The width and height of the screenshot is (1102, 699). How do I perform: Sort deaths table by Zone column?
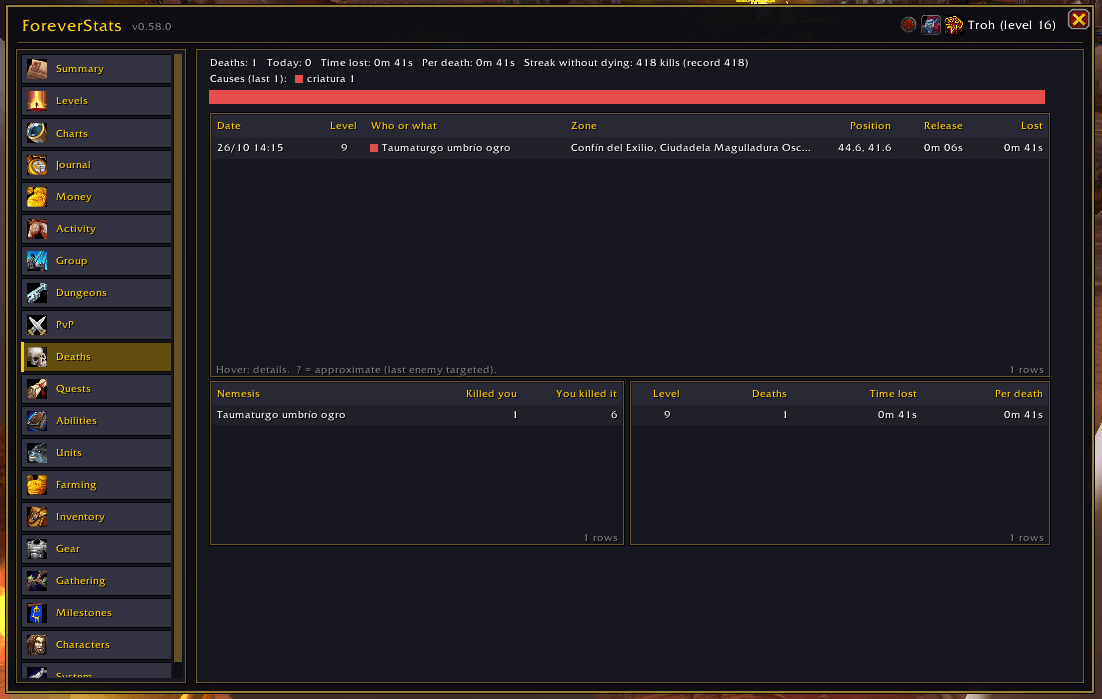coord(583,126)
